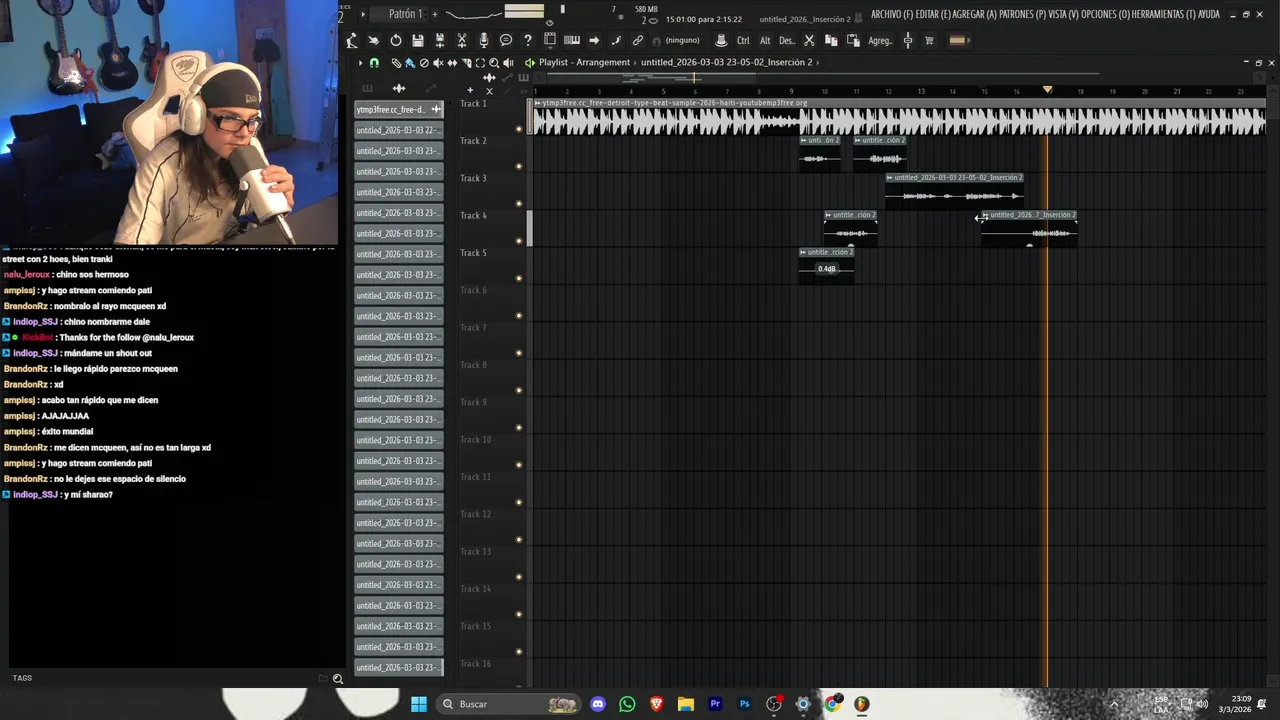Mute Track 3 with its dot
This screenshot has height=720, width=1280.
(x=518, y=204)
